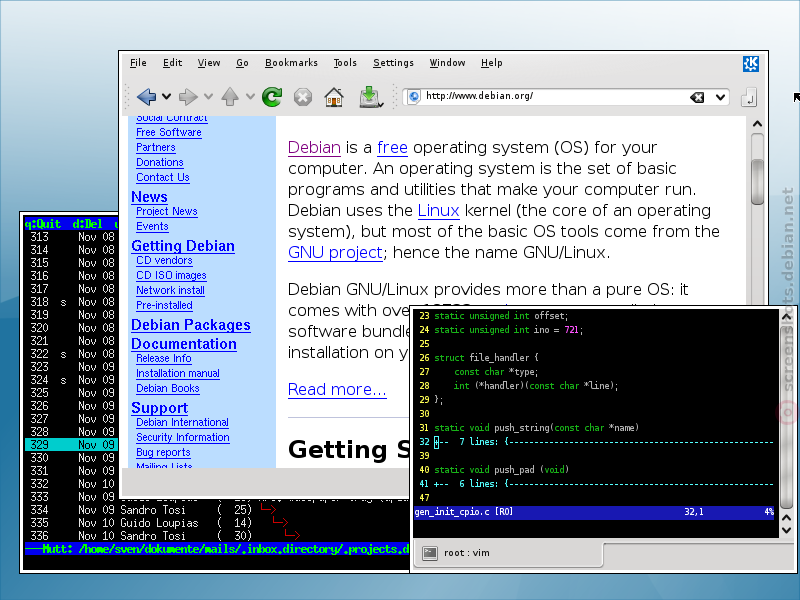Click the browser scrollbar up arrow
This screenshot has width=800, height=600.
coord(758,124)
